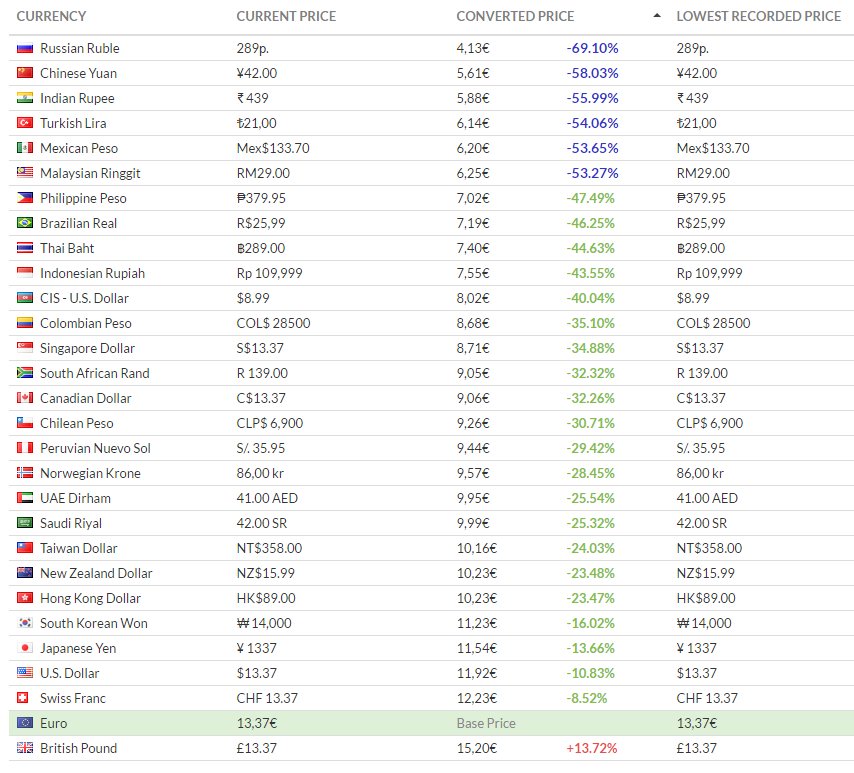Click the Indonesian Rupiah current price Rp 109,999
This screenshot has width=854, height=773.
point(269,273)
